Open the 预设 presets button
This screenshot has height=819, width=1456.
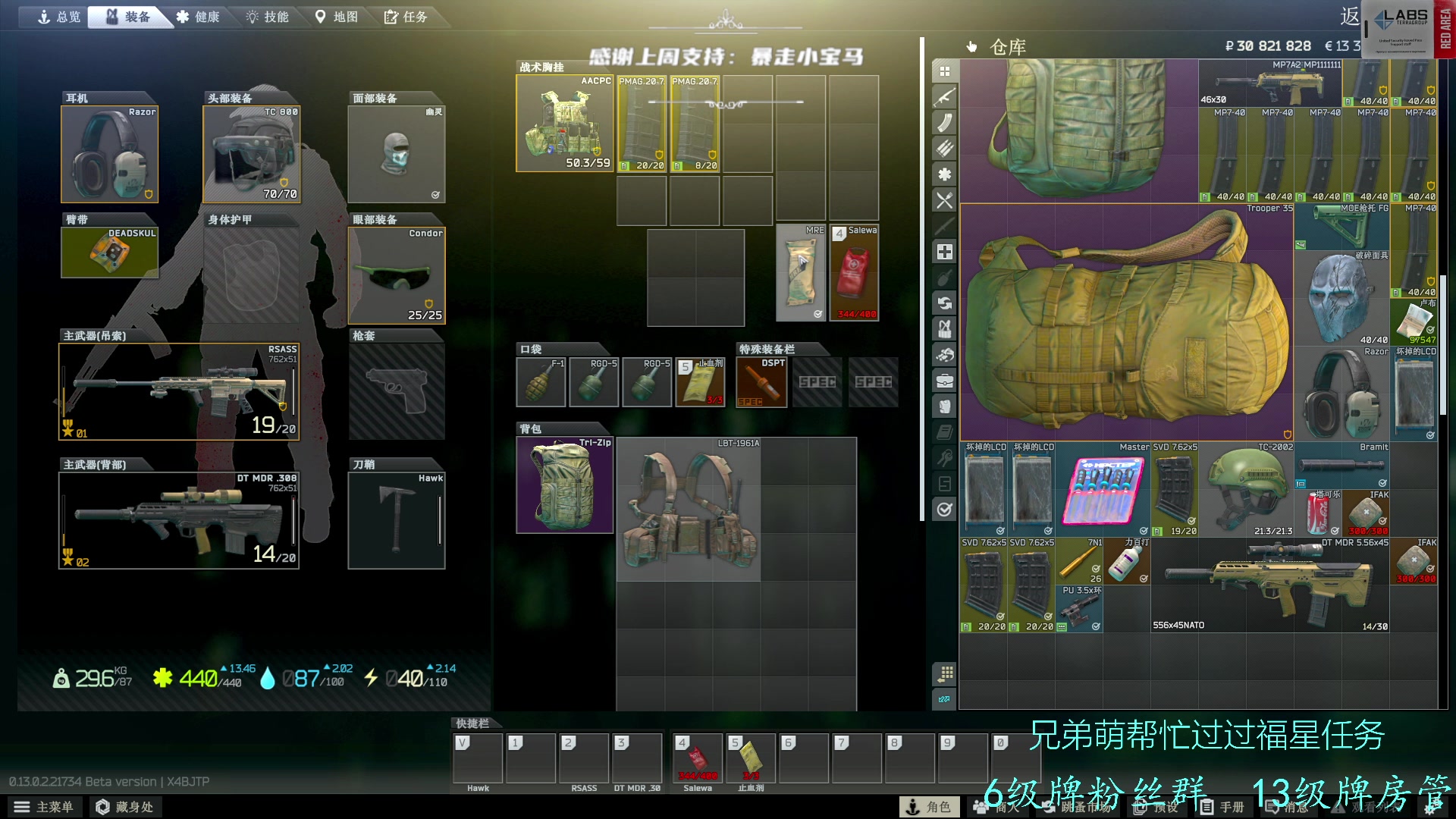[x=1157, y=807]
